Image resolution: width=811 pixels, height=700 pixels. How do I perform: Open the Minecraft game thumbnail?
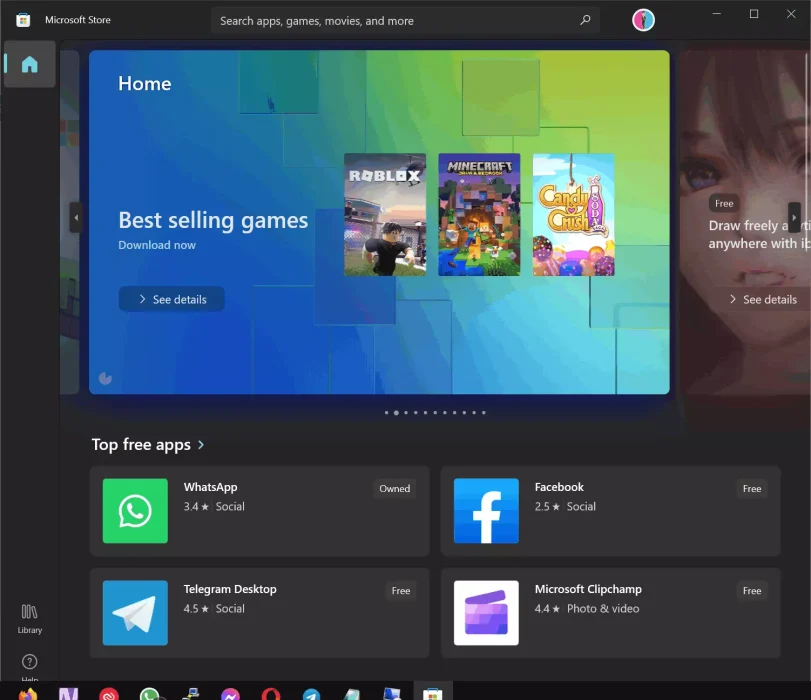point(479,214)
